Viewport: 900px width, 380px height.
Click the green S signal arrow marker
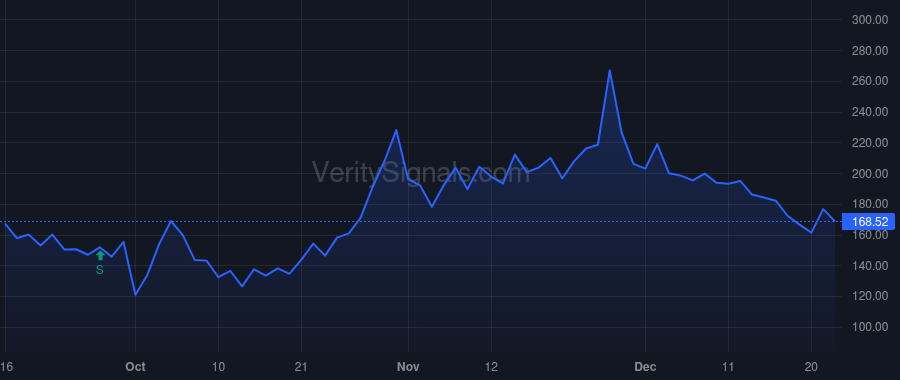100,255
